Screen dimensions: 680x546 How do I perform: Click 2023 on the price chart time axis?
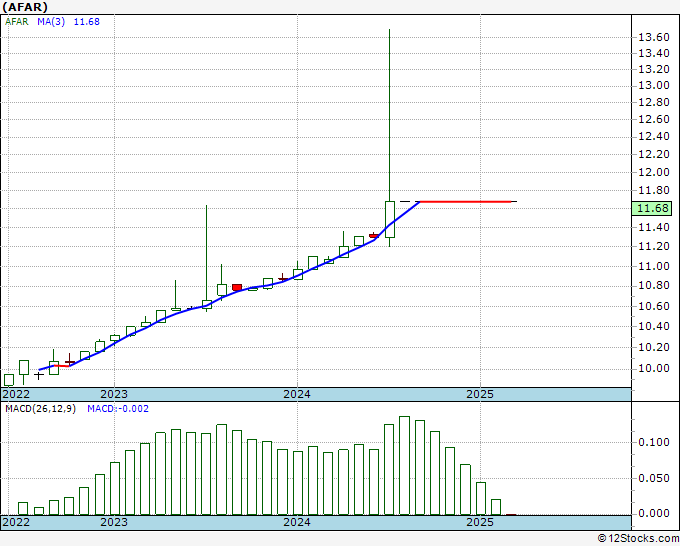113,393
